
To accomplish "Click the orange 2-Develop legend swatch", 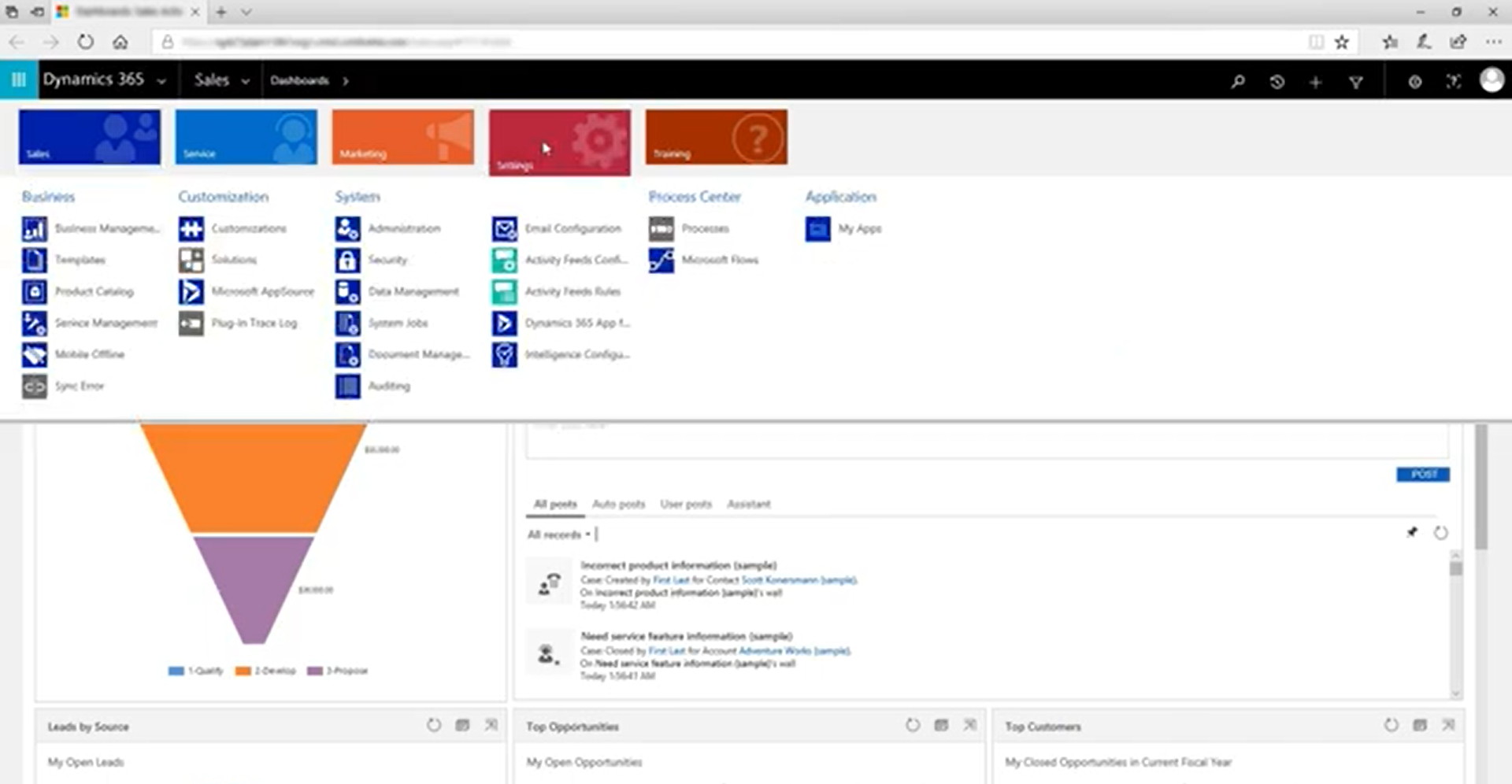I will coord(243,671).
